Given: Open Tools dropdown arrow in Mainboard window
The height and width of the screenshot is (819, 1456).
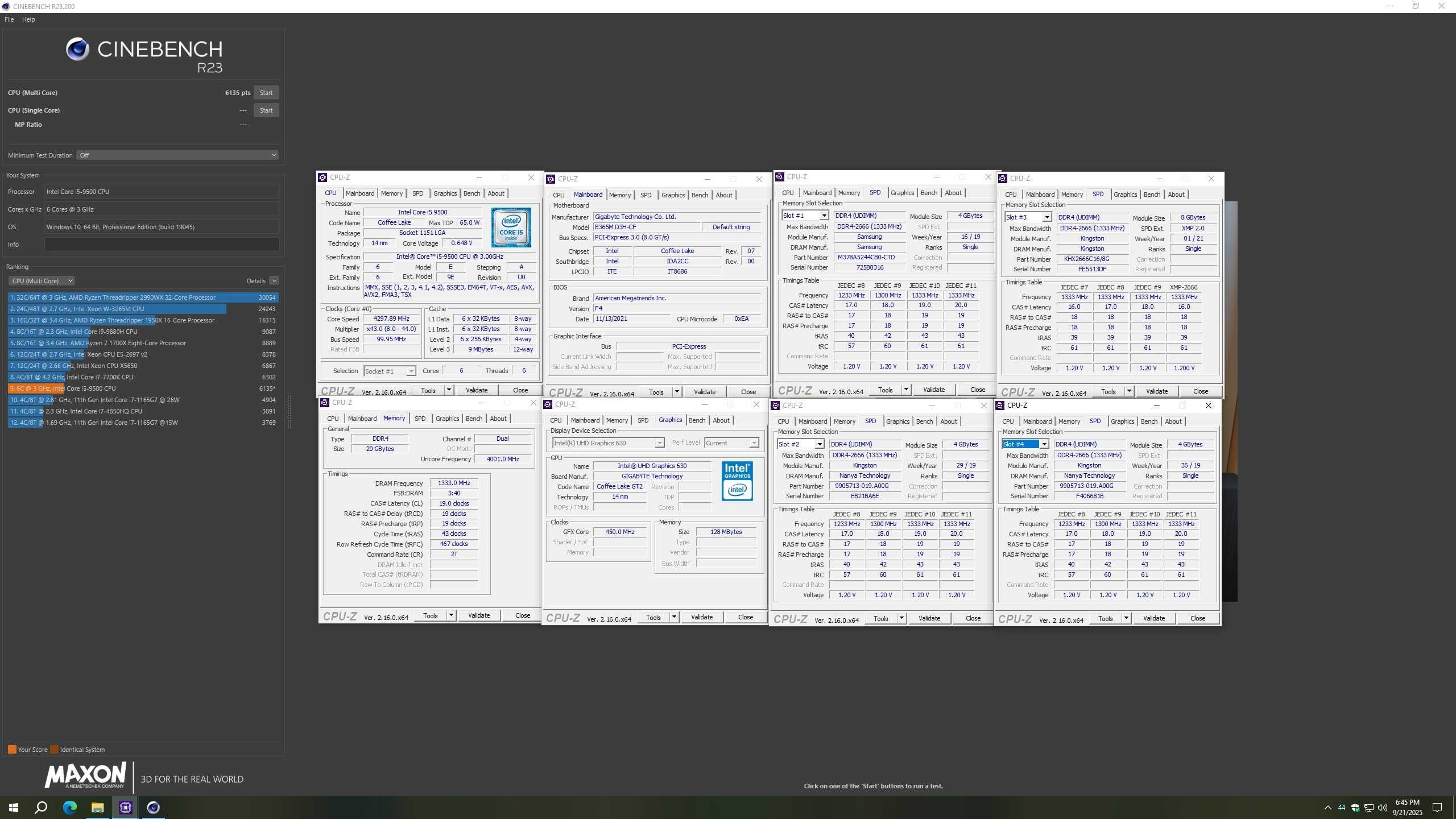Looking at the screenshot, I should tap(677, 392).
